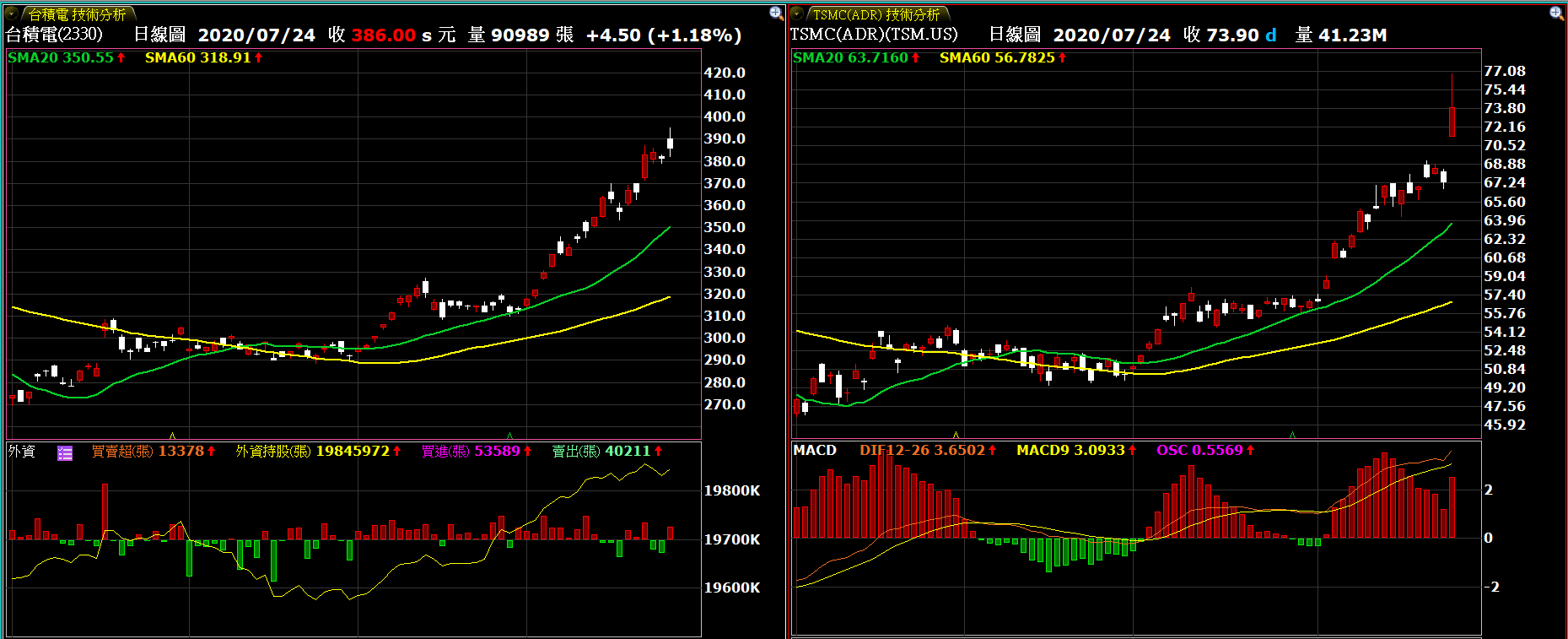Click the 420.0 price axis label
Screen dimensions: 1568x639
(725, 73)
